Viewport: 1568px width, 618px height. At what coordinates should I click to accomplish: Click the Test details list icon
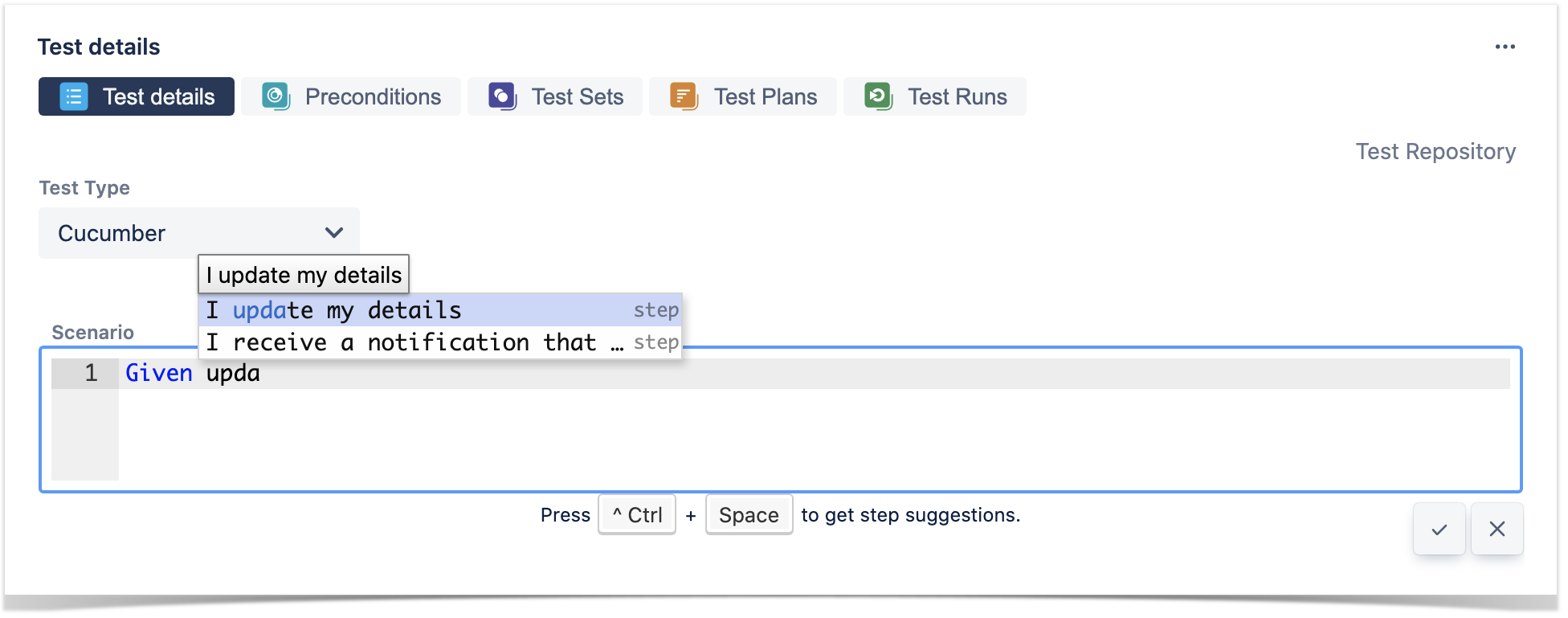click(74, 96)
